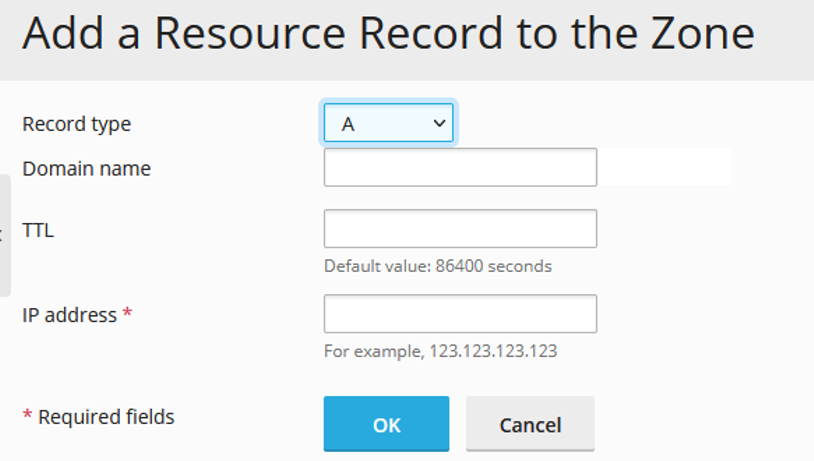Select the letter A value in Record type

pyautogui.click(x=348, y=124)
